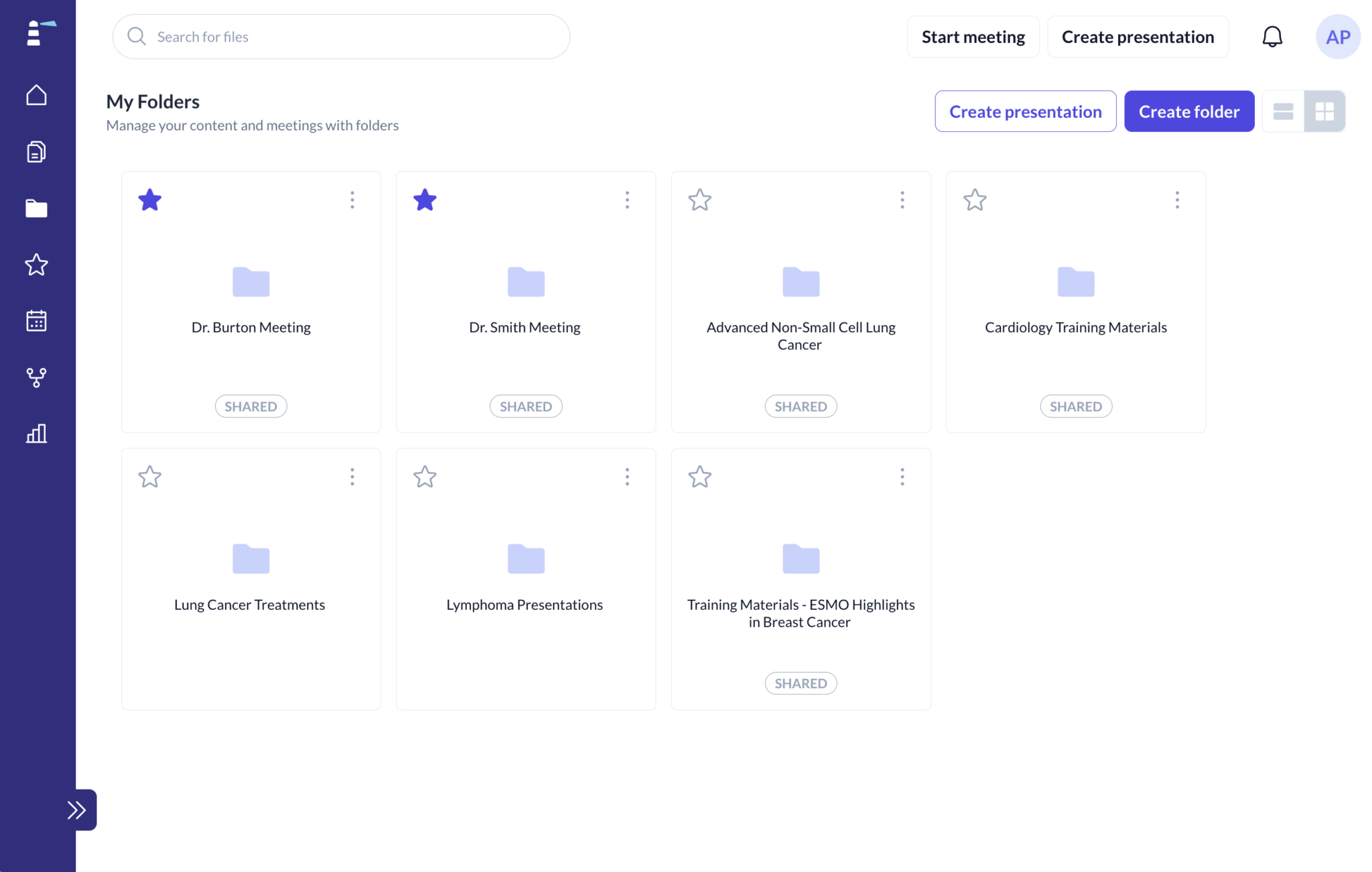
Task: Focus the Search for files field
Action: (x=341, y=37)
